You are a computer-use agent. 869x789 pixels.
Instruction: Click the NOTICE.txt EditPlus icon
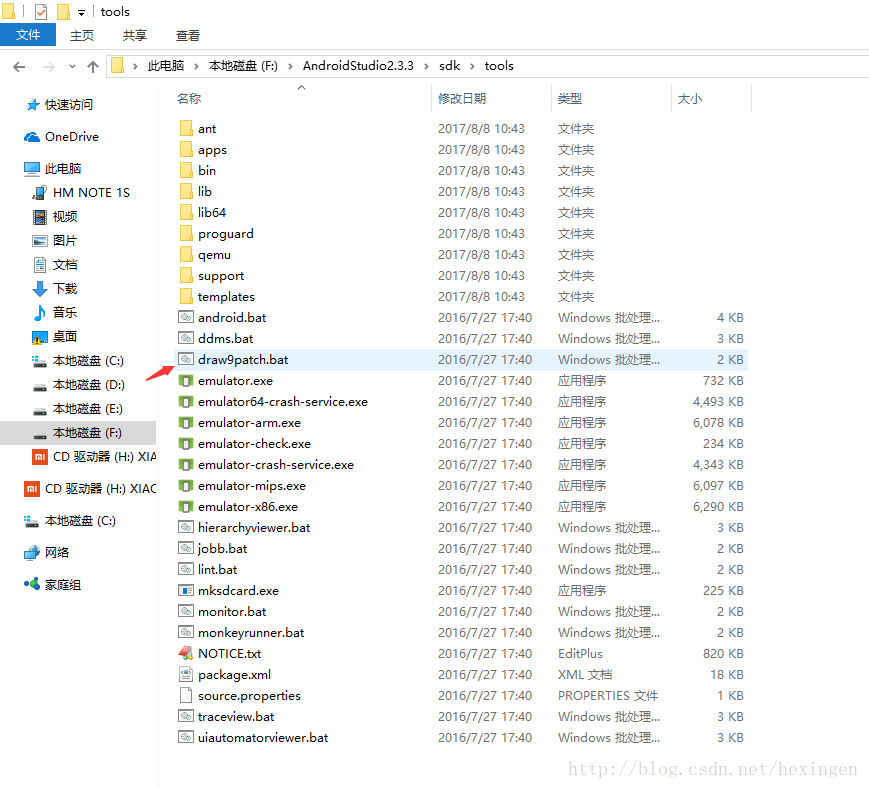pyautogui.click(x=186, y=653)
